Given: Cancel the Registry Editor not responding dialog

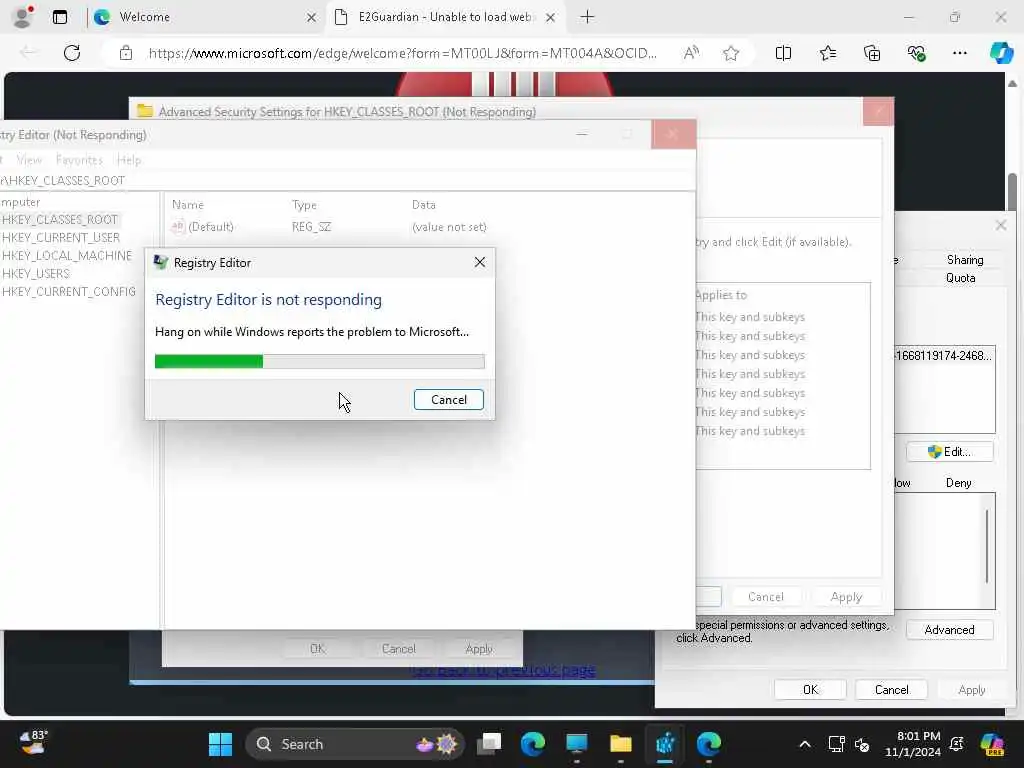Looking at the screenshot, I should point(449,400).
